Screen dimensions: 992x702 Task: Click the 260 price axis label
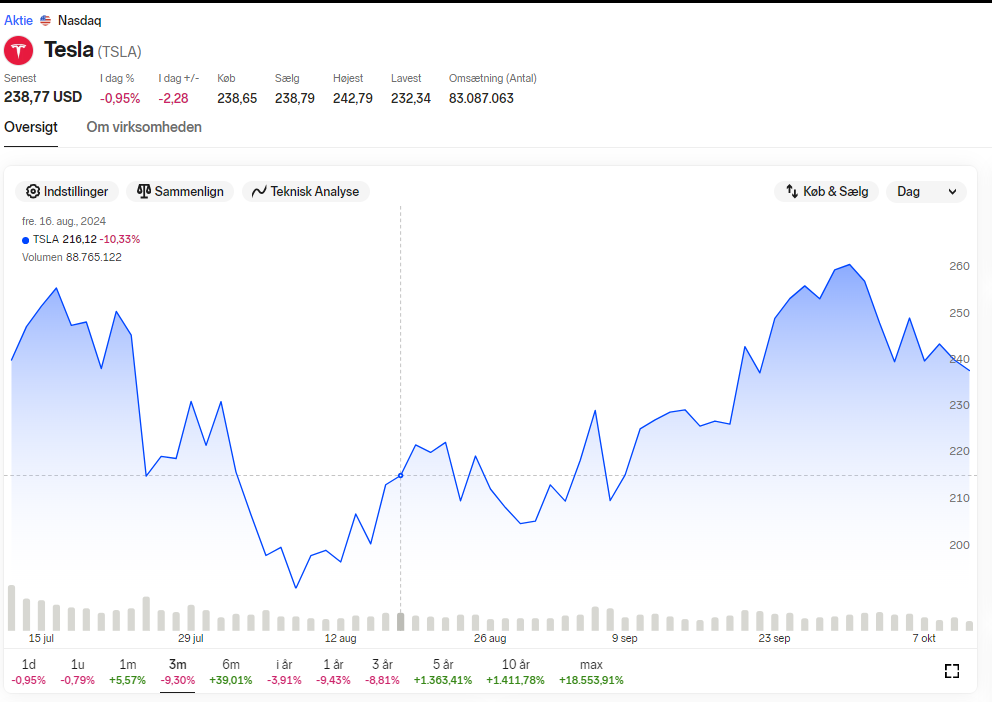point(959,266)
